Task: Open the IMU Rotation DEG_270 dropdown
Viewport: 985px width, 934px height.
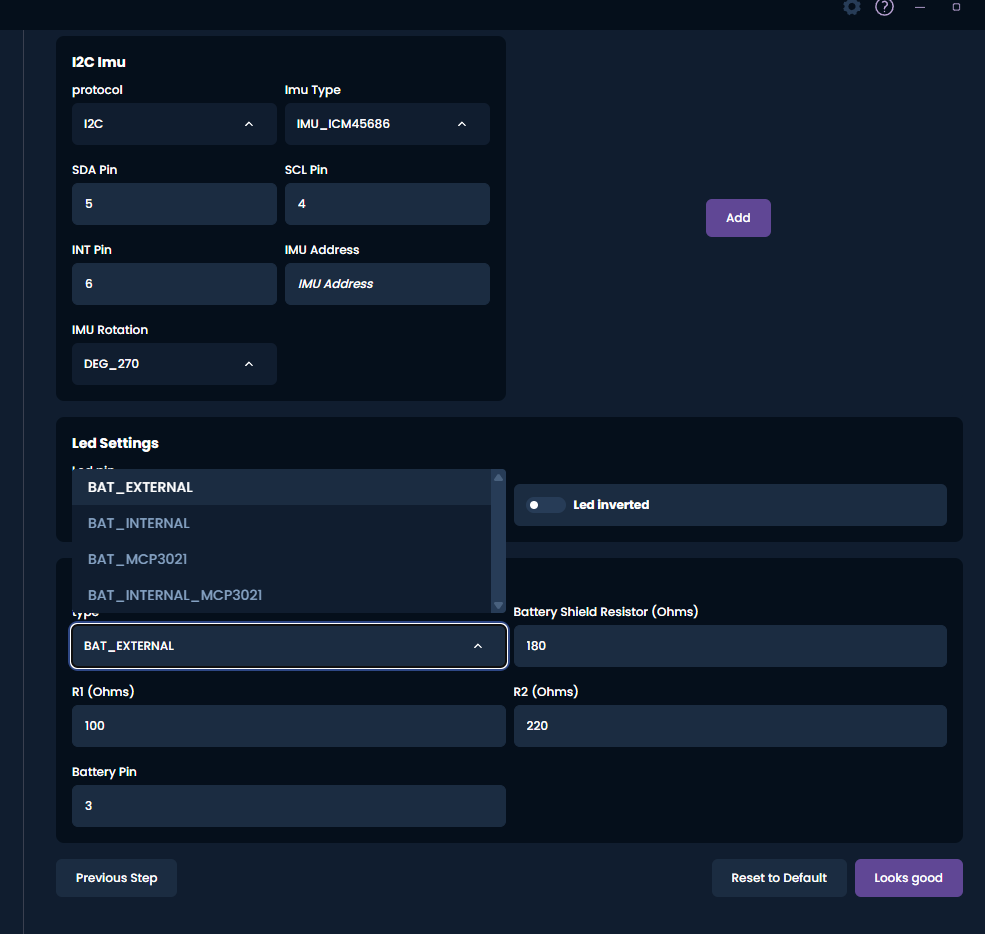Action: (x=174, y=364)
